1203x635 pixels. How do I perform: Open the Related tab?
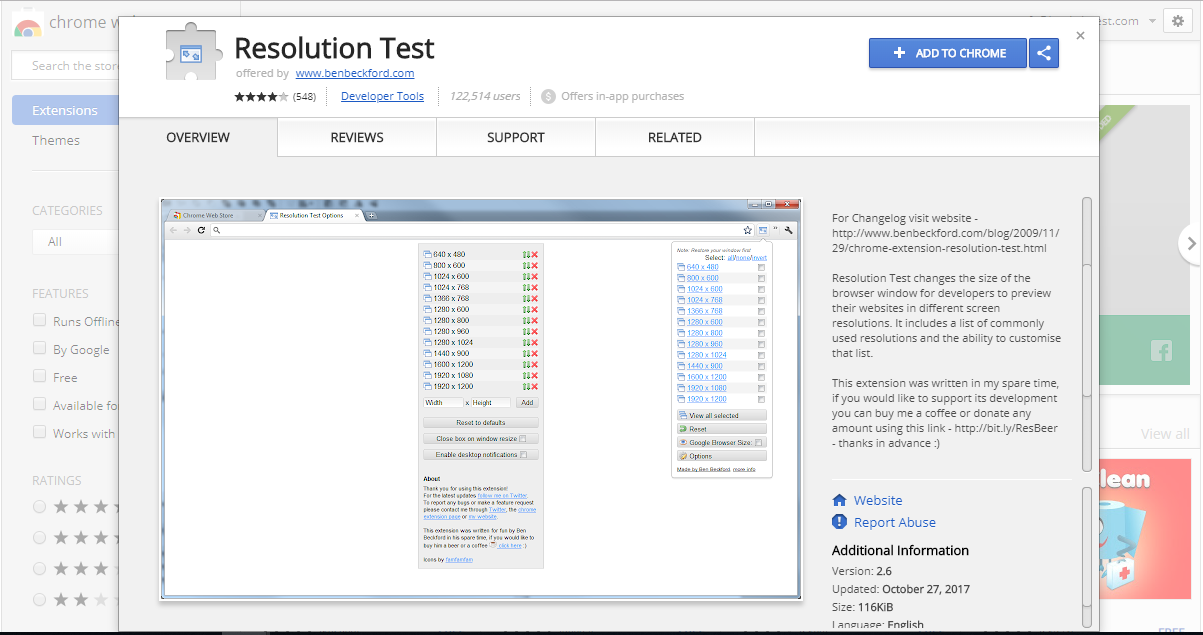[674, 137]
